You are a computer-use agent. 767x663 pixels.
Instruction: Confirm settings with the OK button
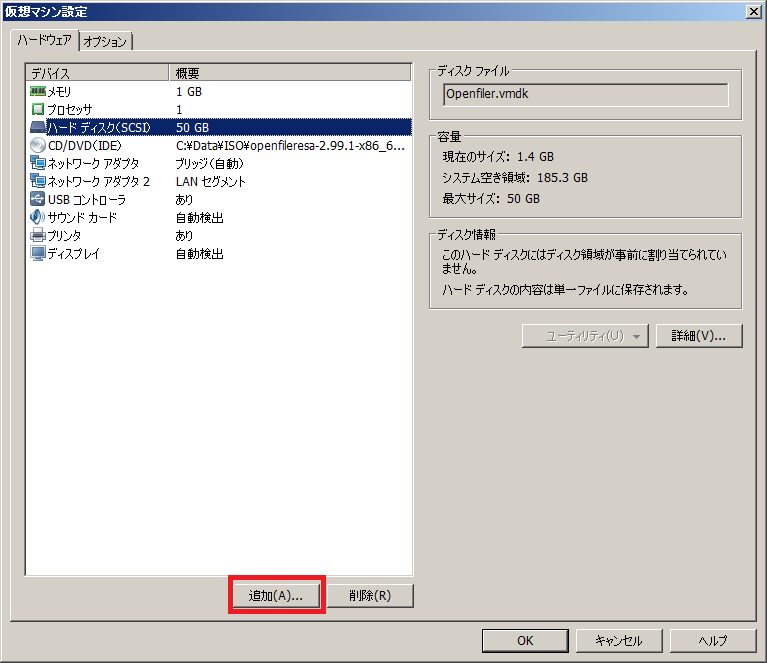coord(525,640)
